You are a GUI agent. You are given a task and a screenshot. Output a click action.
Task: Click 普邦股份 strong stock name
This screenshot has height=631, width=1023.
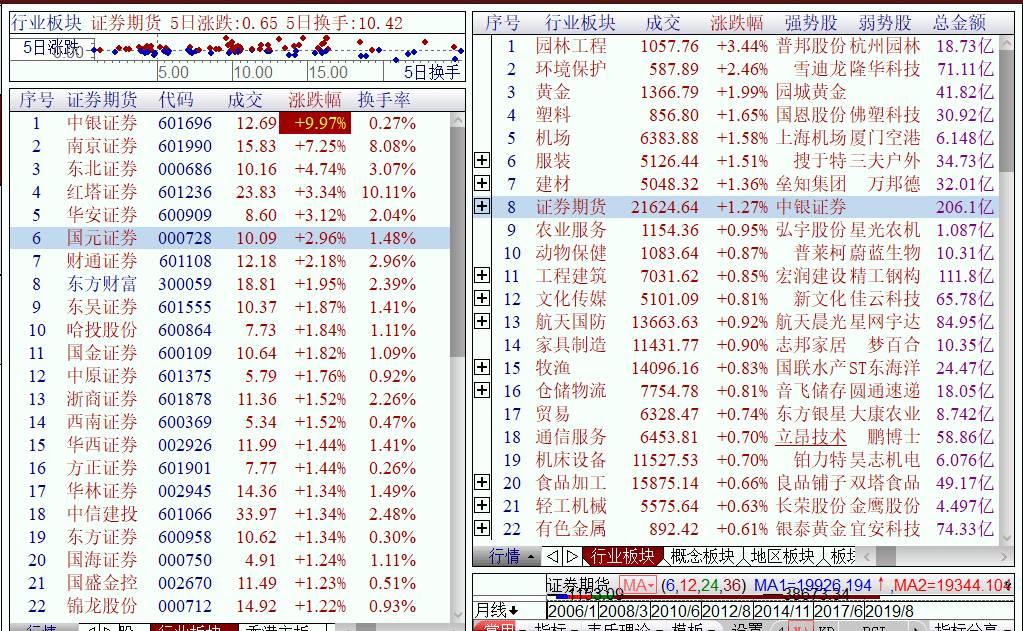point(811,46)
